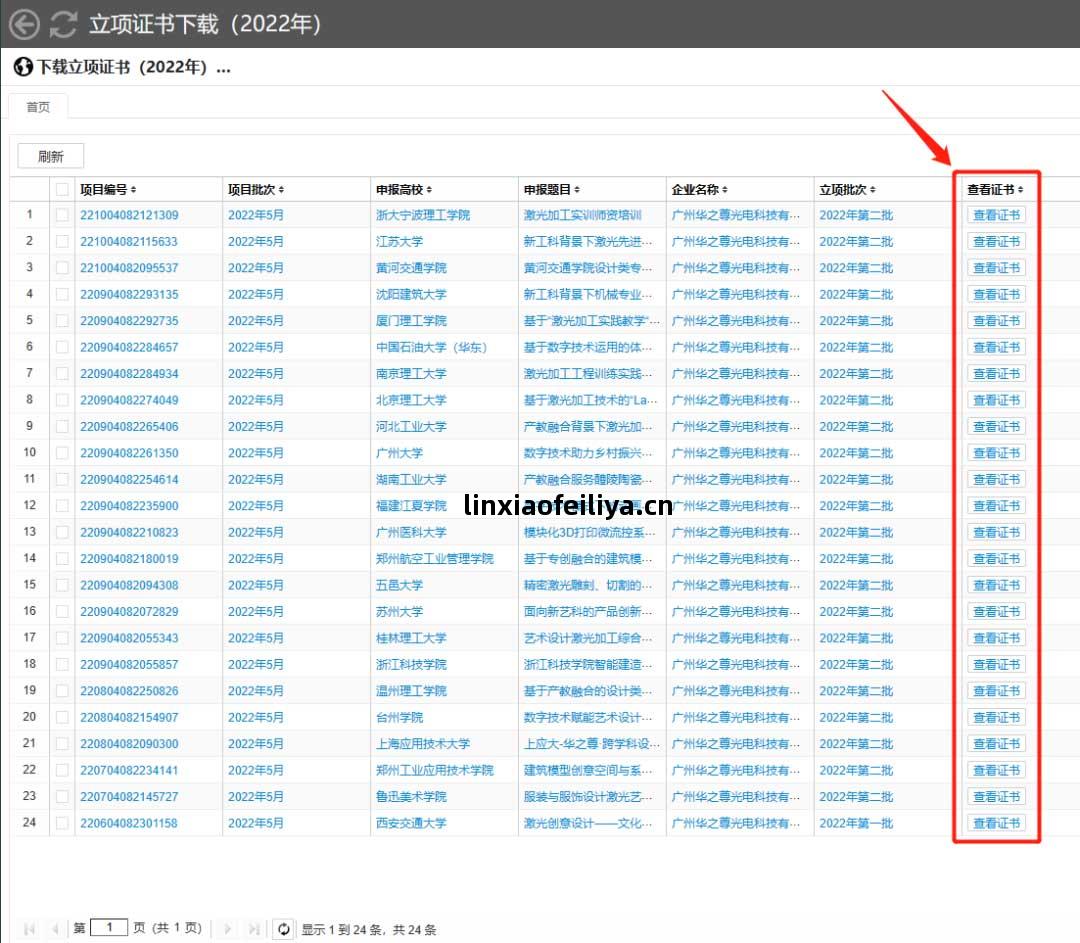This screenshot has width=1080, height=943.
Task: Open project number link 220904082261350
Action: coord(129,453)
